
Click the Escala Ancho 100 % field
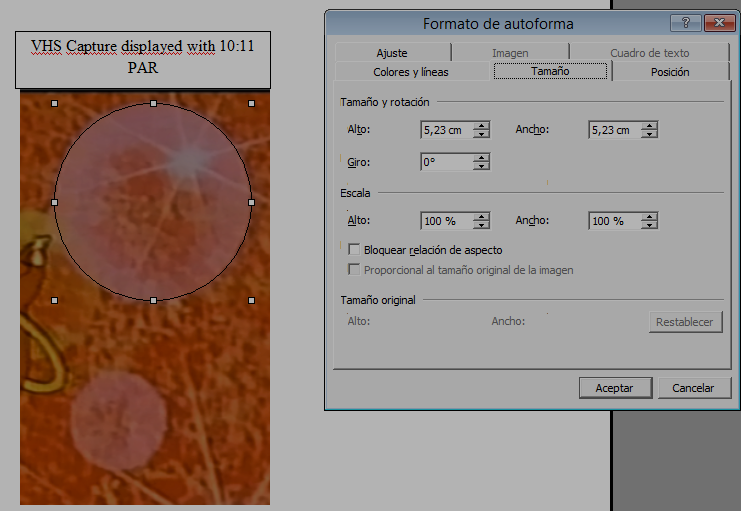coord(615,221)
